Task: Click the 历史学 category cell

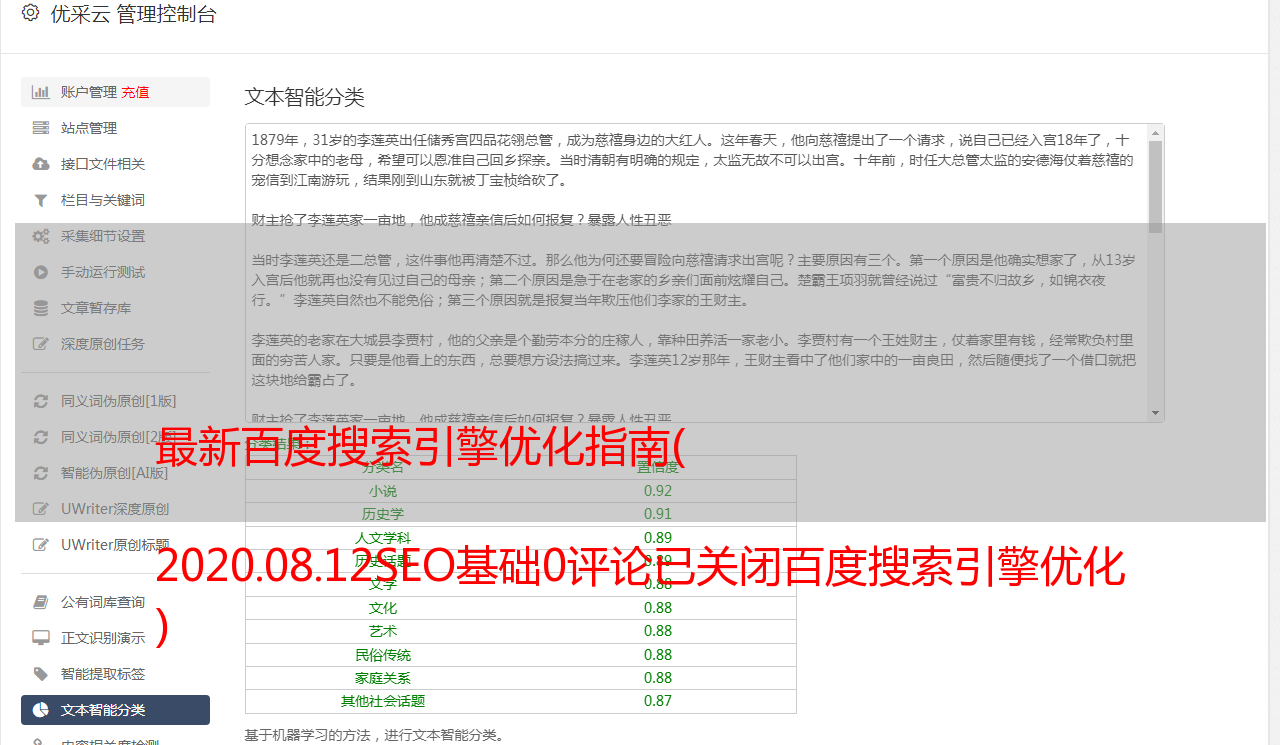Action: 383,514
